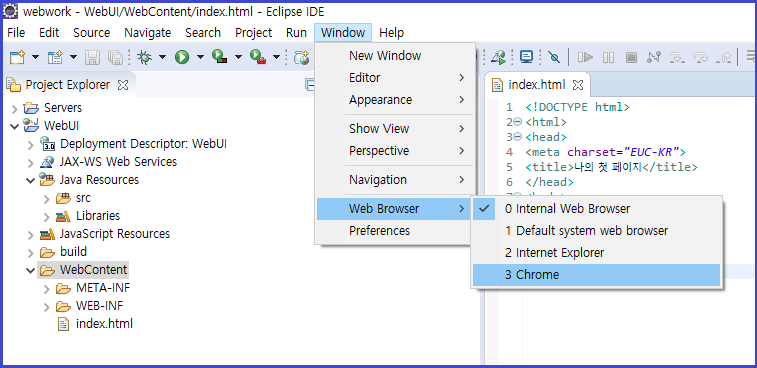Open the Coverage dropdown arrow
757x368 pixels.
click(x=238, y=57)
